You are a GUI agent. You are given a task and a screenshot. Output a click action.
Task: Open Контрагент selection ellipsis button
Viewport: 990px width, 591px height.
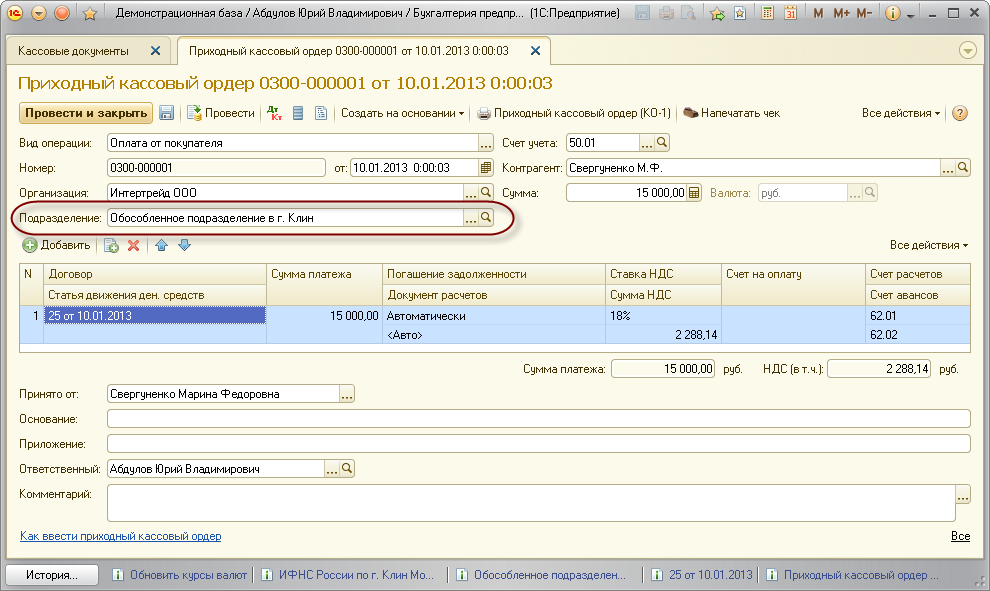coord(948,168)
